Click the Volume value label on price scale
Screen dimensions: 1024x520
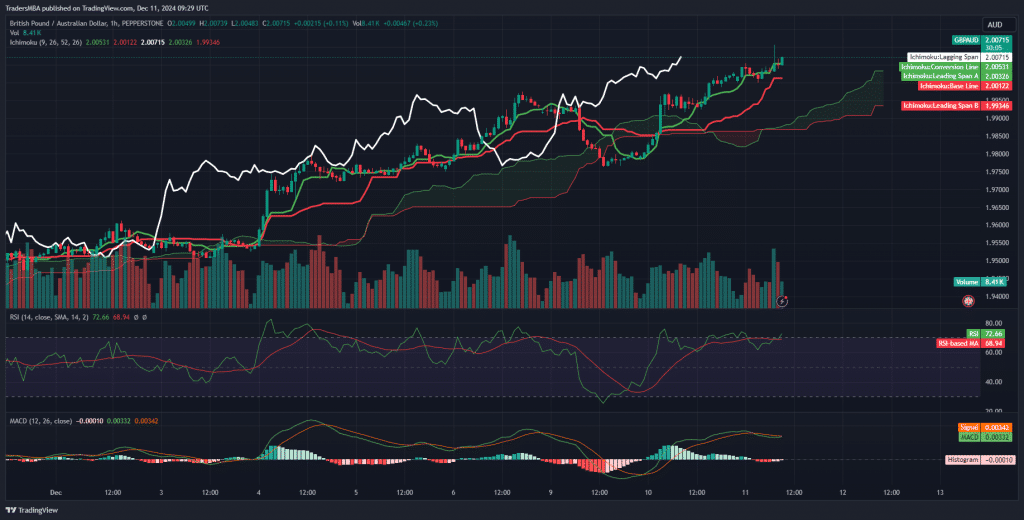click(x=978, y=283)
